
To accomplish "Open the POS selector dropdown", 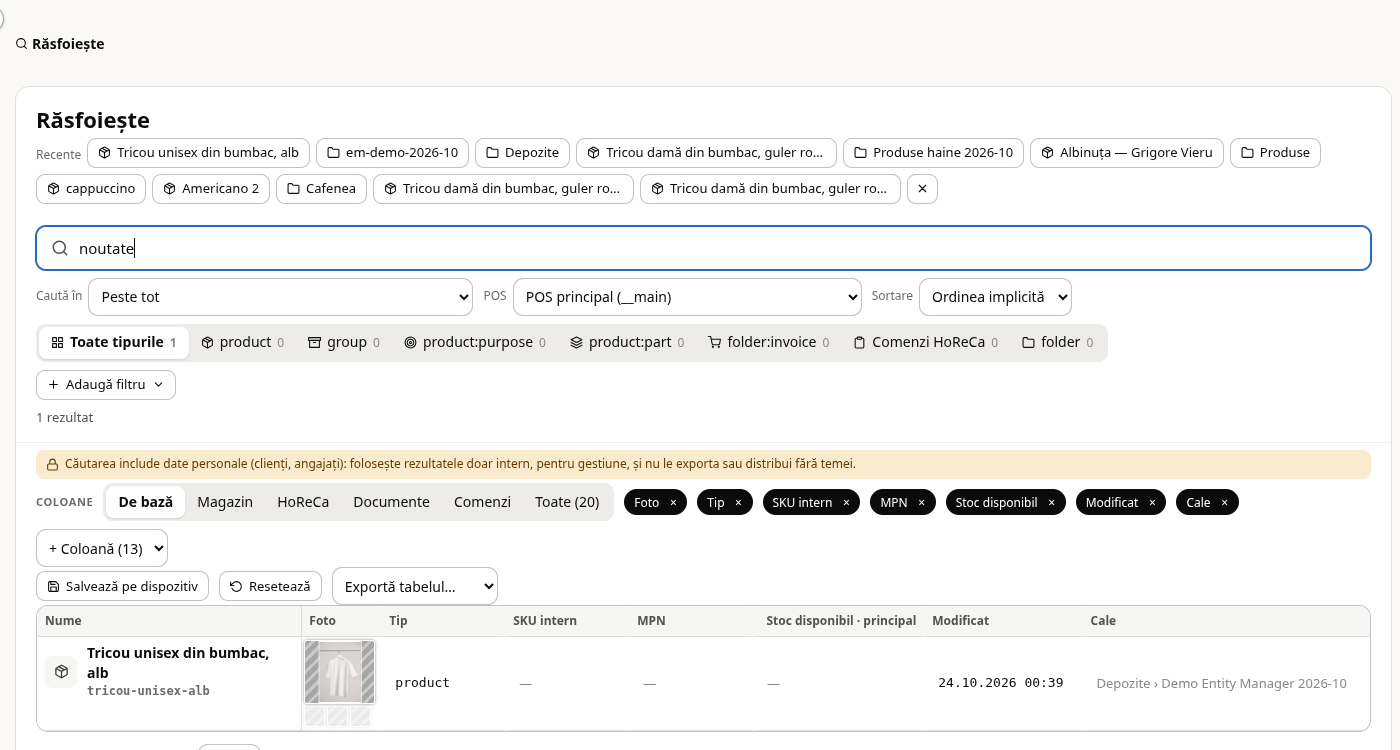I will pyautogui.click(x=687, y=297).
